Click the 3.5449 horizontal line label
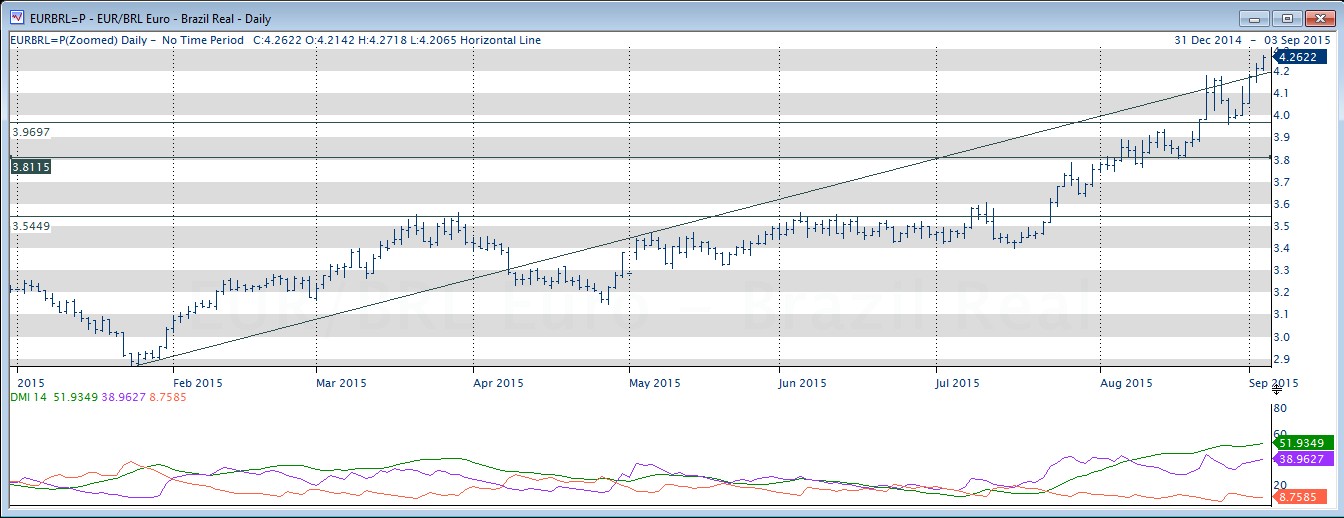Image resolution: width=1344 pixels, height=518 pixels. [30, 227]
